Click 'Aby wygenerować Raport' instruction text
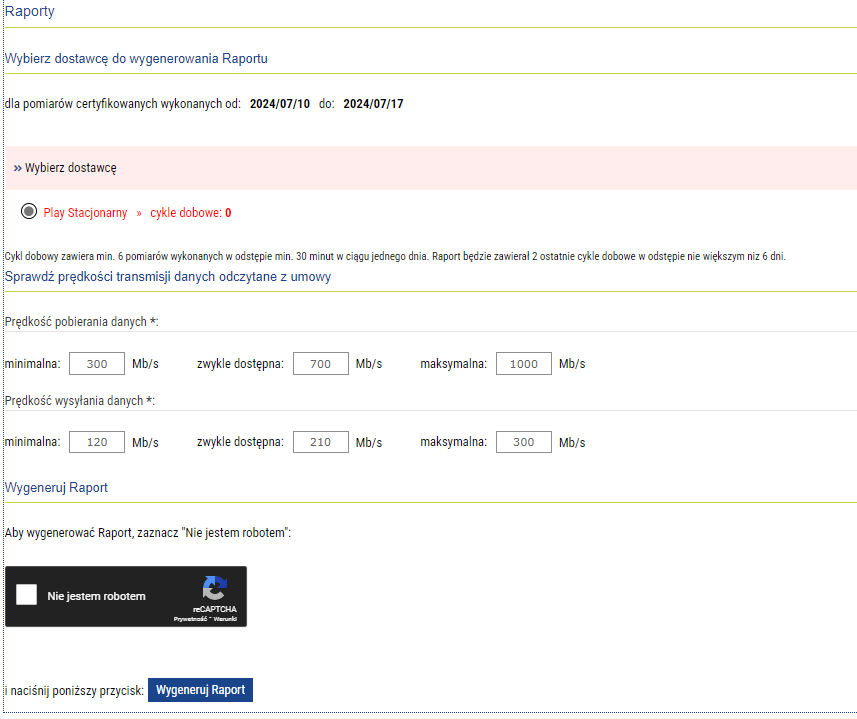857x719 pixels. 148,533
